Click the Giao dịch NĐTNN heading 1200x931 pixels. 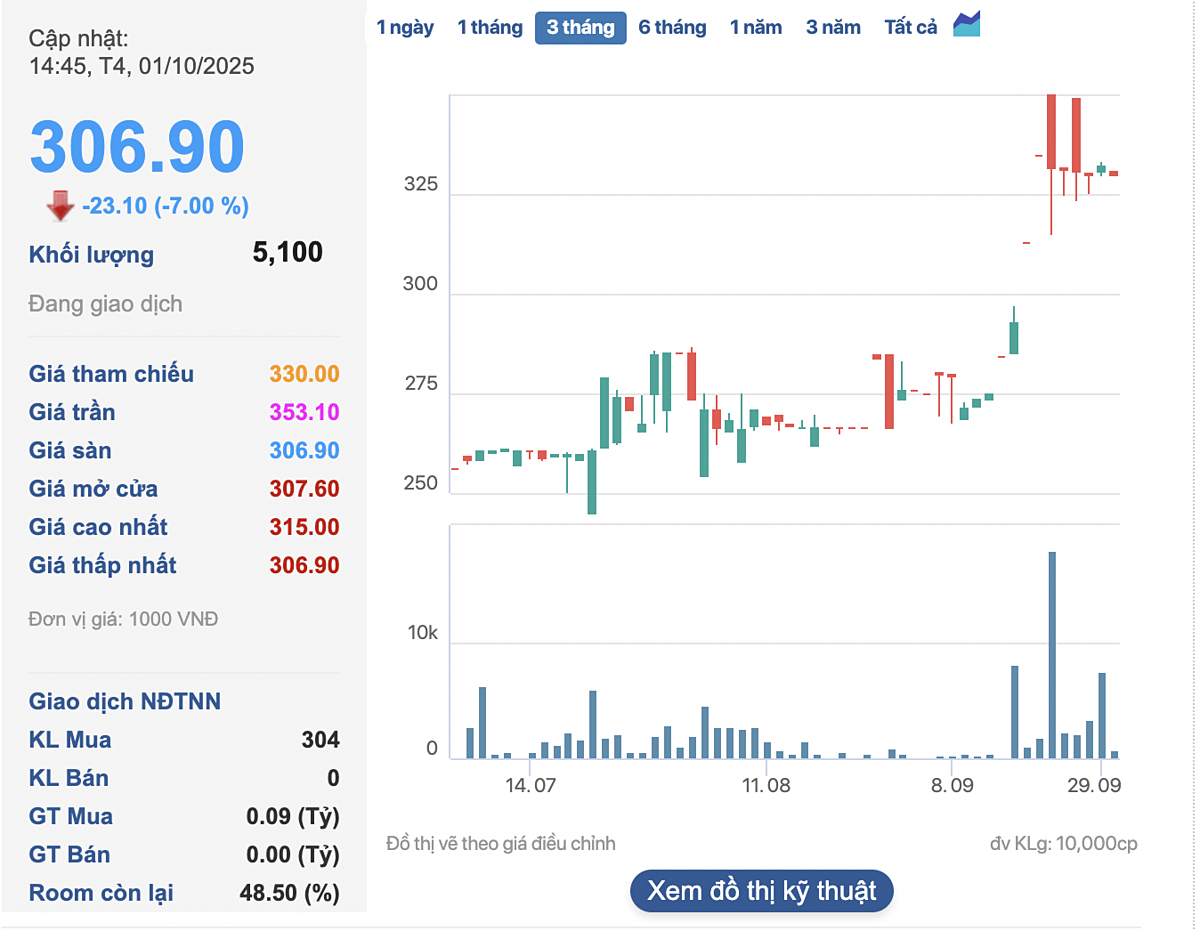pyautogui.click(x=125, y=701)
